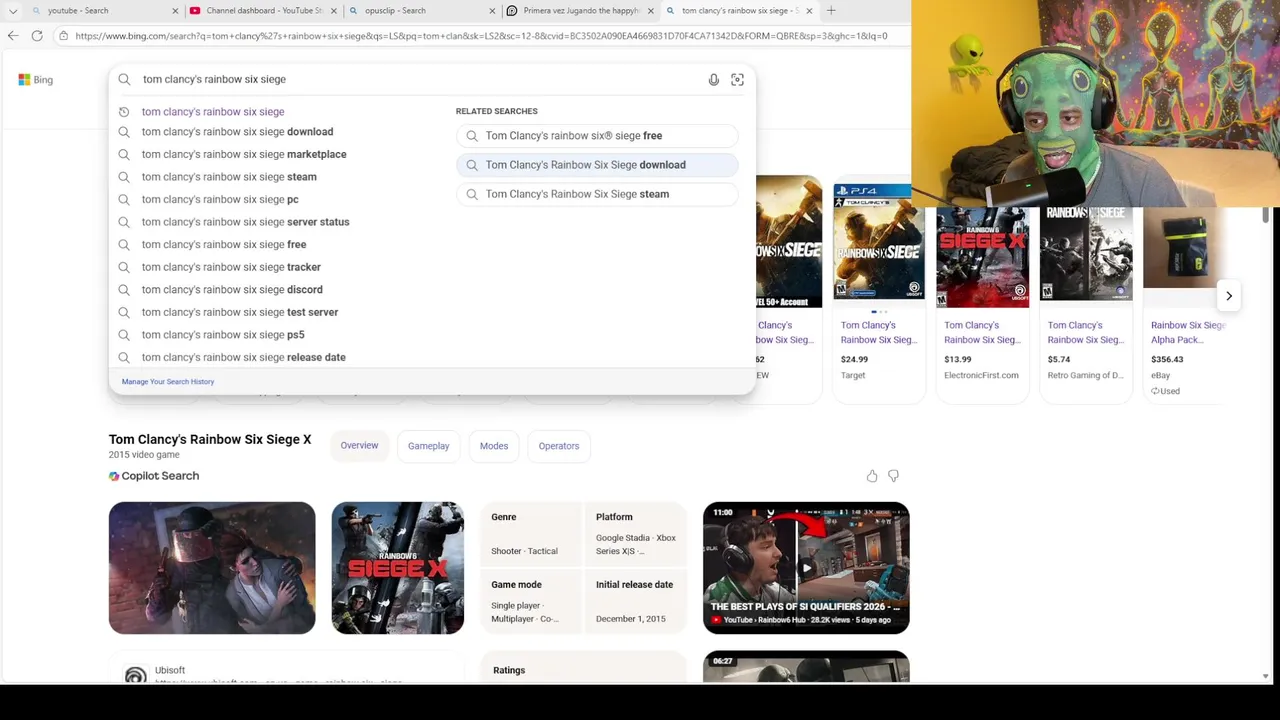Select the Modes tab
Screen dimensions: 1280x720
pos(494,446)
